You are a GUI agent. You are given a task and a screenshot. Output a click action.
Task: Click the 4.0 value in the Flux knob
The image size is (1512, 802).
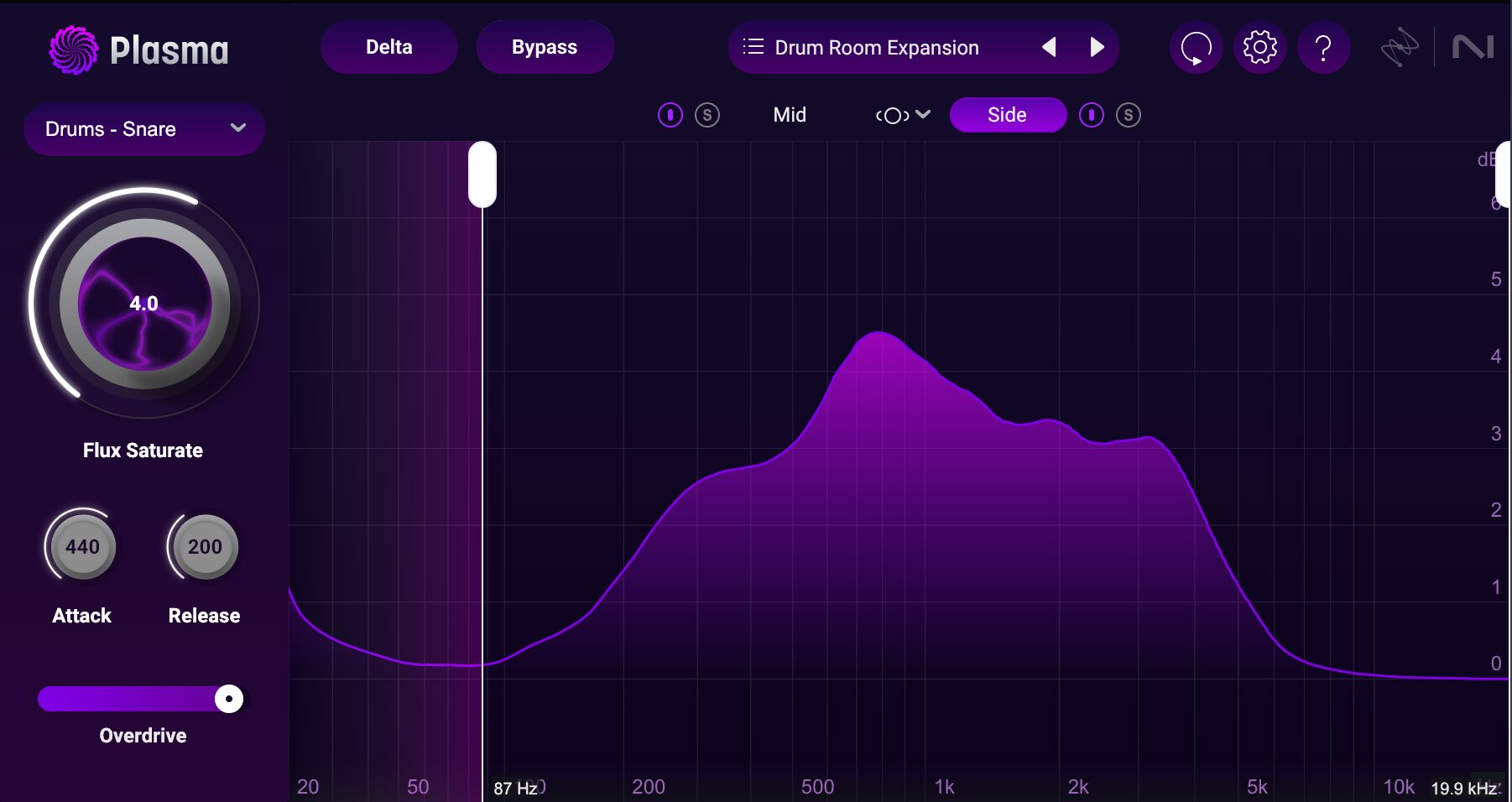(x=143, y=304)
